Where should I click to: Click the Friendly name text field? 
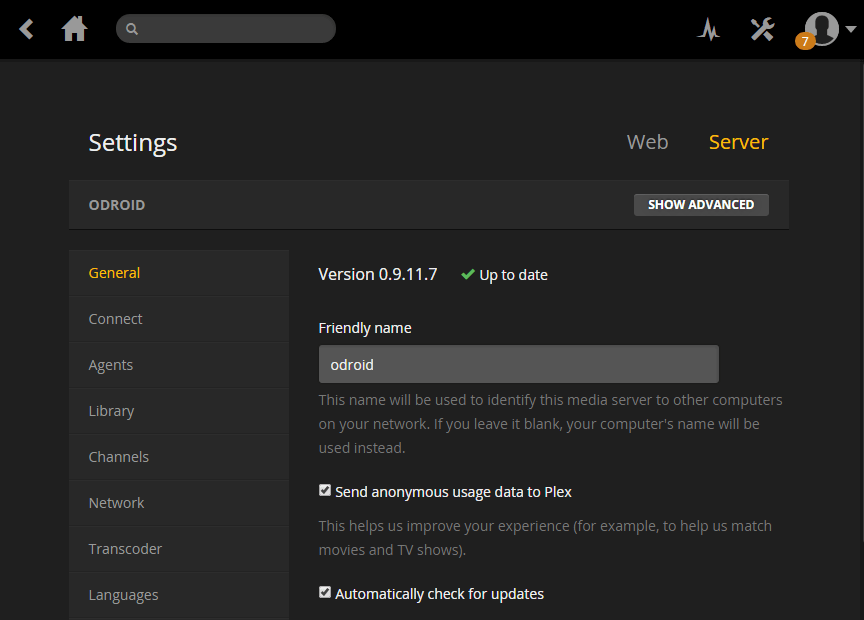(518, 364)
